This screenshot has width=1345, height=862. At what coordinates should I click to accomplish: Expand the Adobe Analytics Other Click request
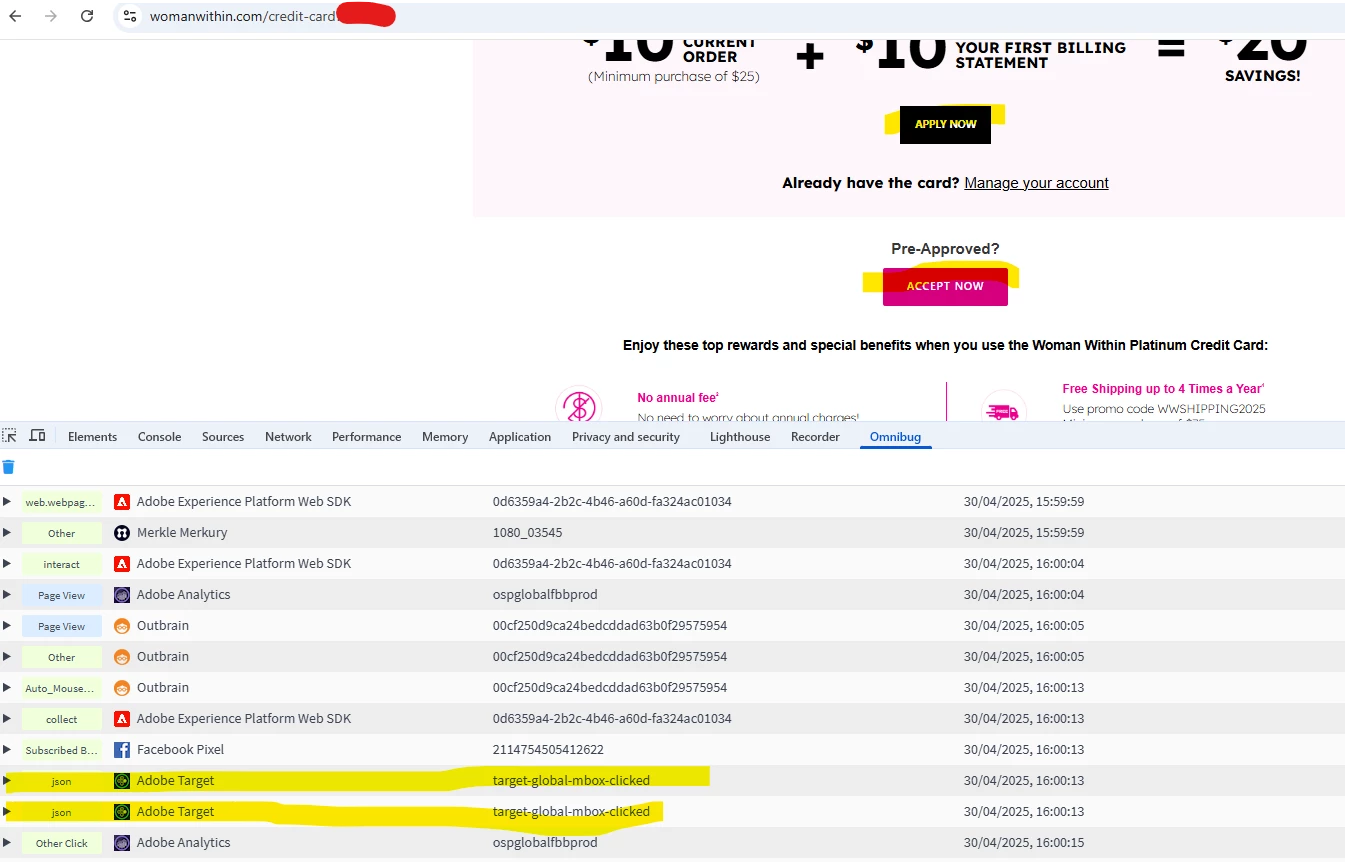pos(7,843)
